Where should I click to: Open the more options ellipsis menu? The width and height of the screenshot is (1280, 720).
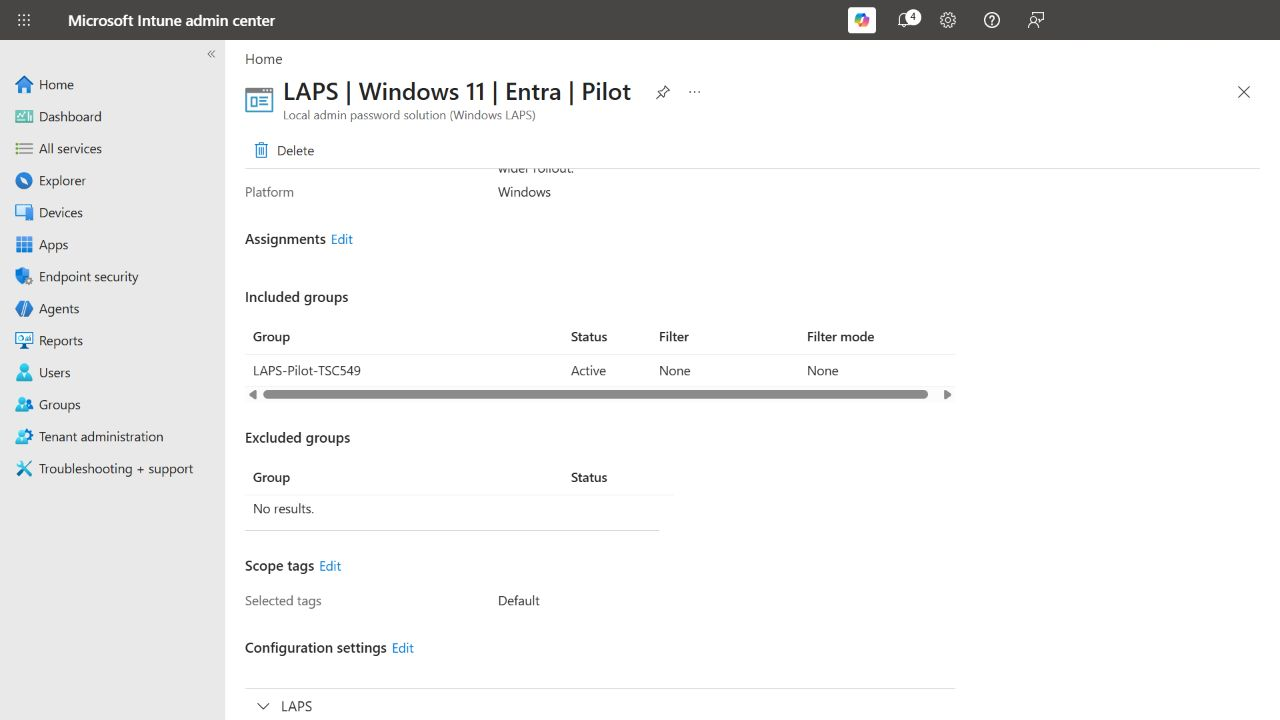(695, 92)
